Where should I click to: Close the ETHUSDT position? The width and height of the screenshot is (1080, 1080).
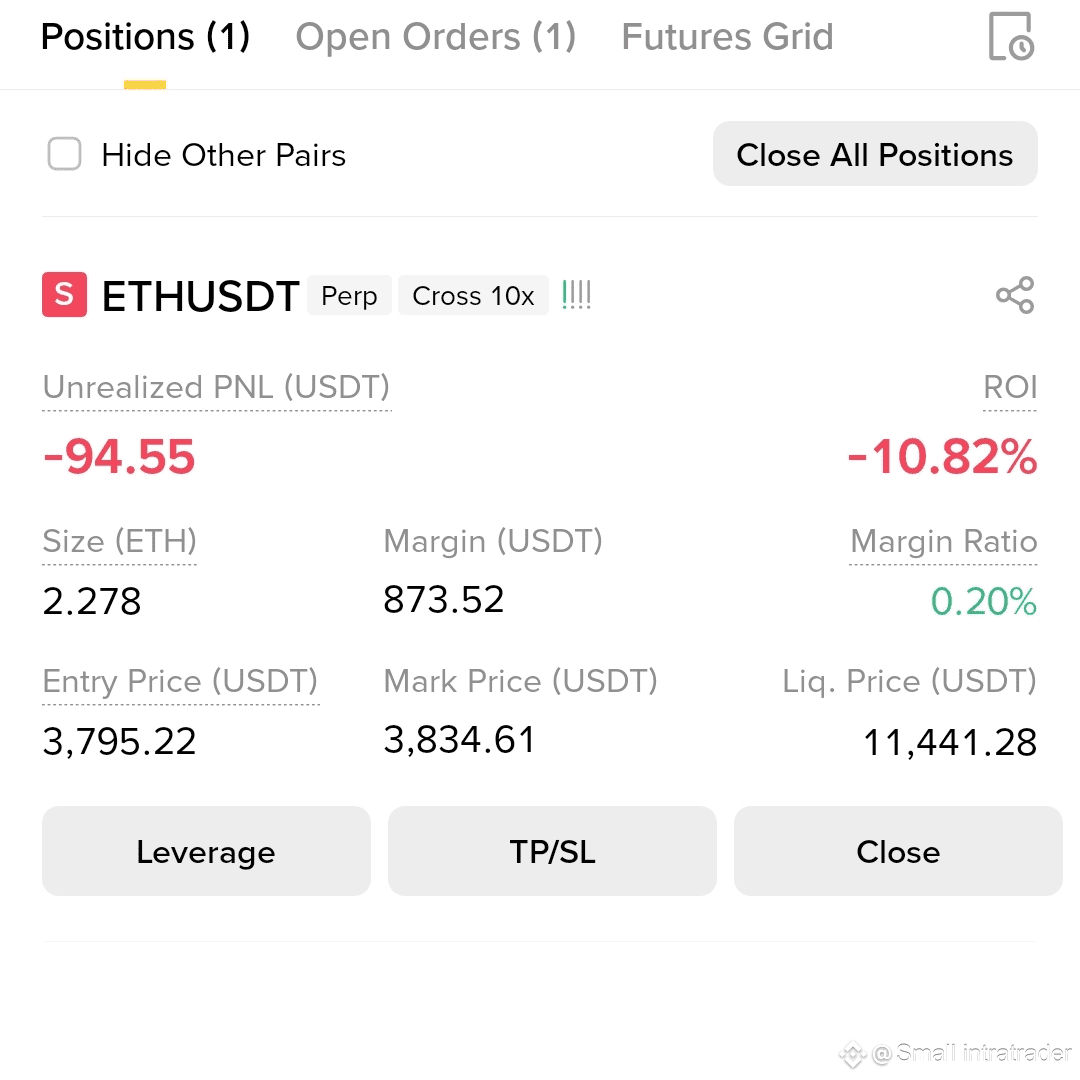point(898,851)
